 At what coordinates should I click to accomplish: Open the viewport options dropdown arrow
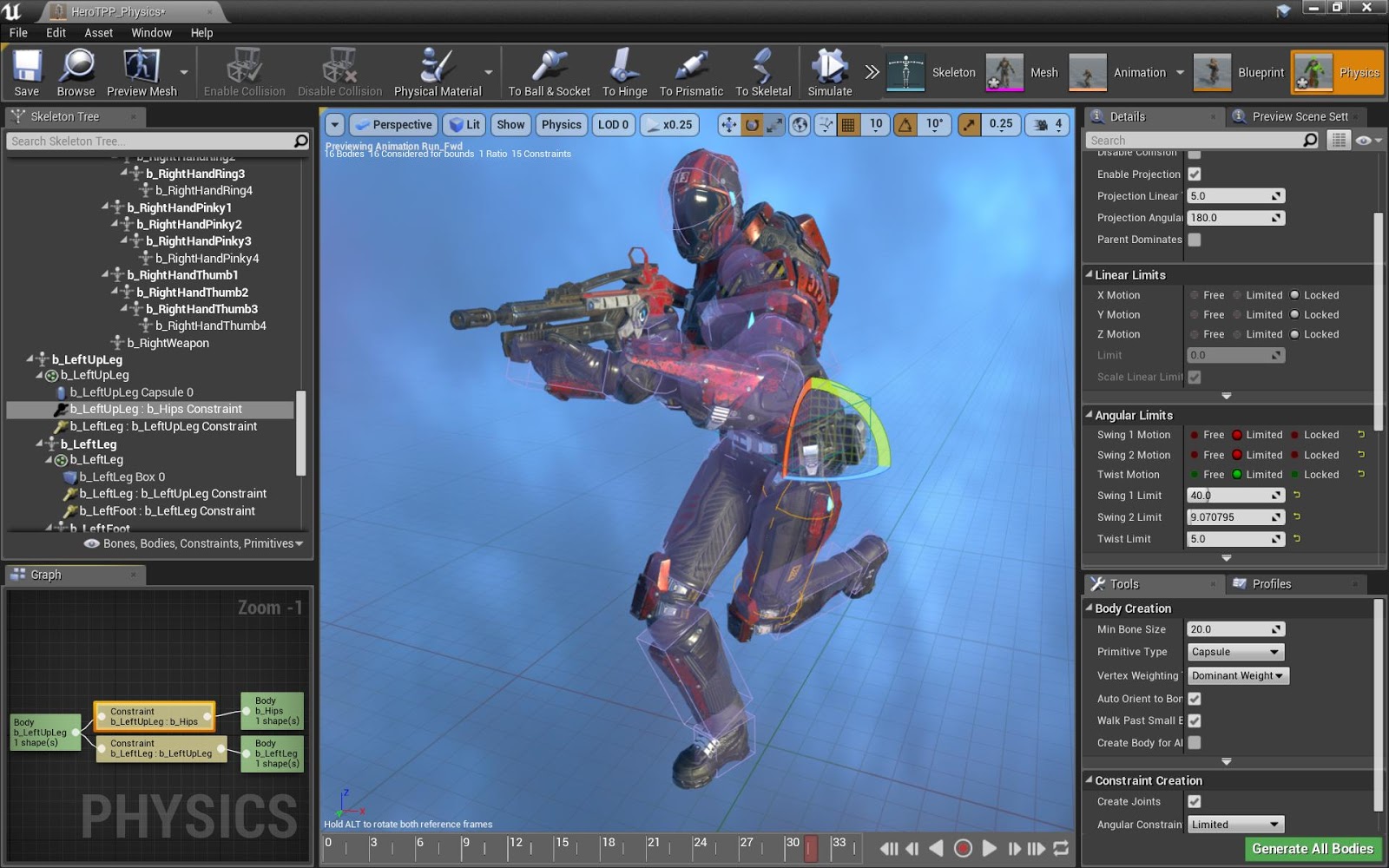335,125
